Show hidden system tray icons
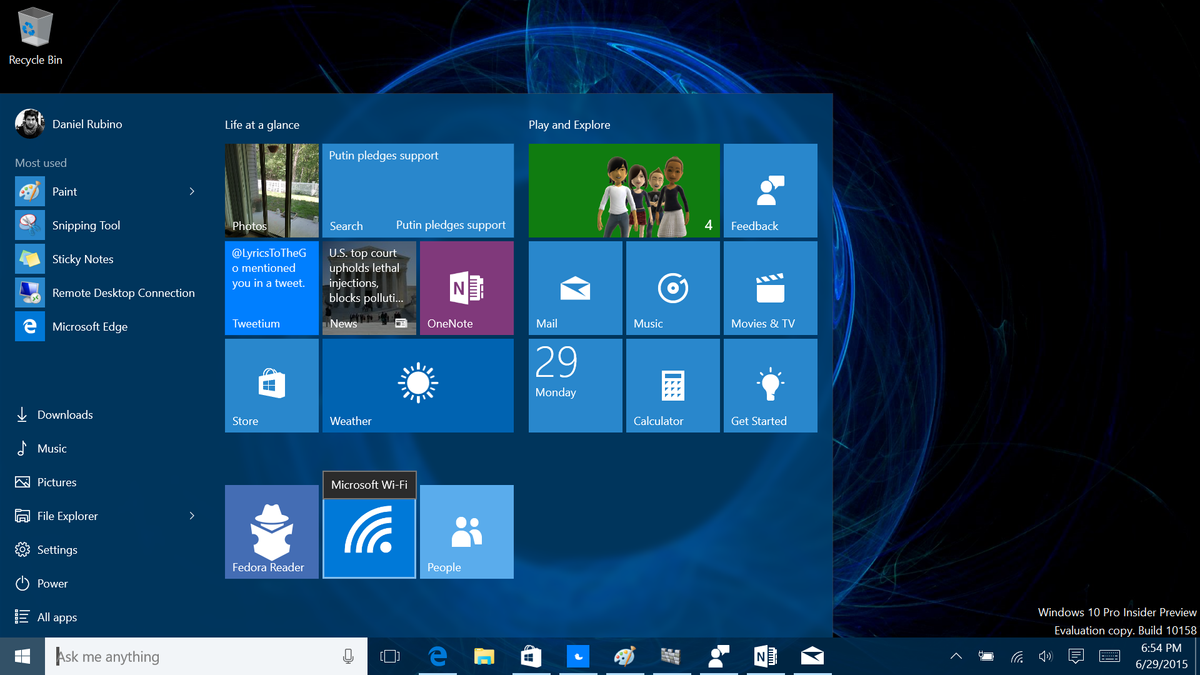The image size is (1200, 675). pos(956,656)
